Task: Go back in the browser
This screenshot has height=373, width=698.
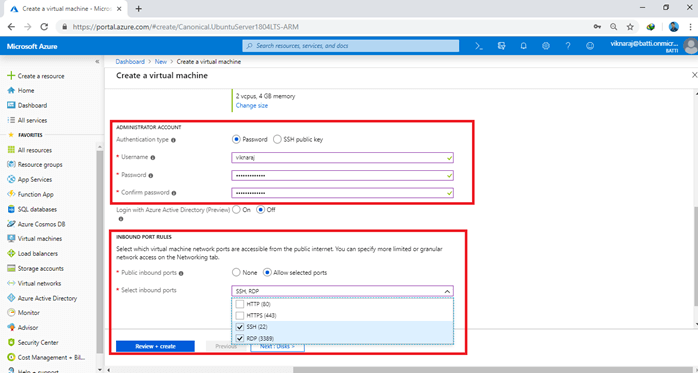Action: coord(11,27)
